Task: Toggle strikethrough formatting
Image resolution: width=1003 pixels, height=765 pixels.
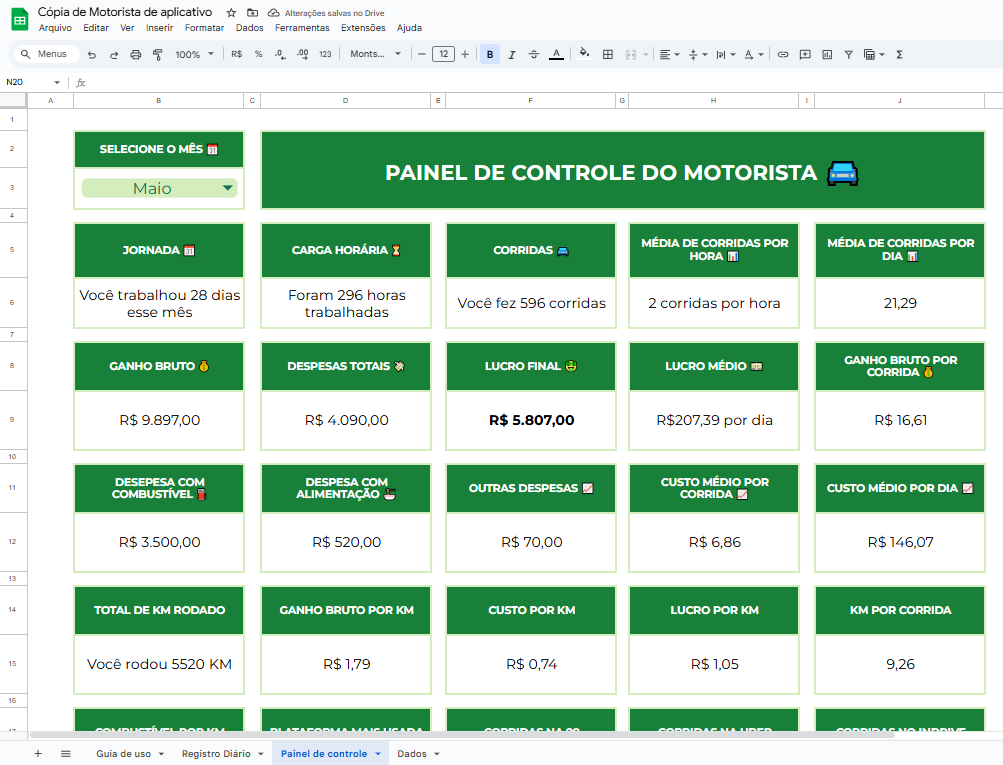Action: tap(533, 54)
